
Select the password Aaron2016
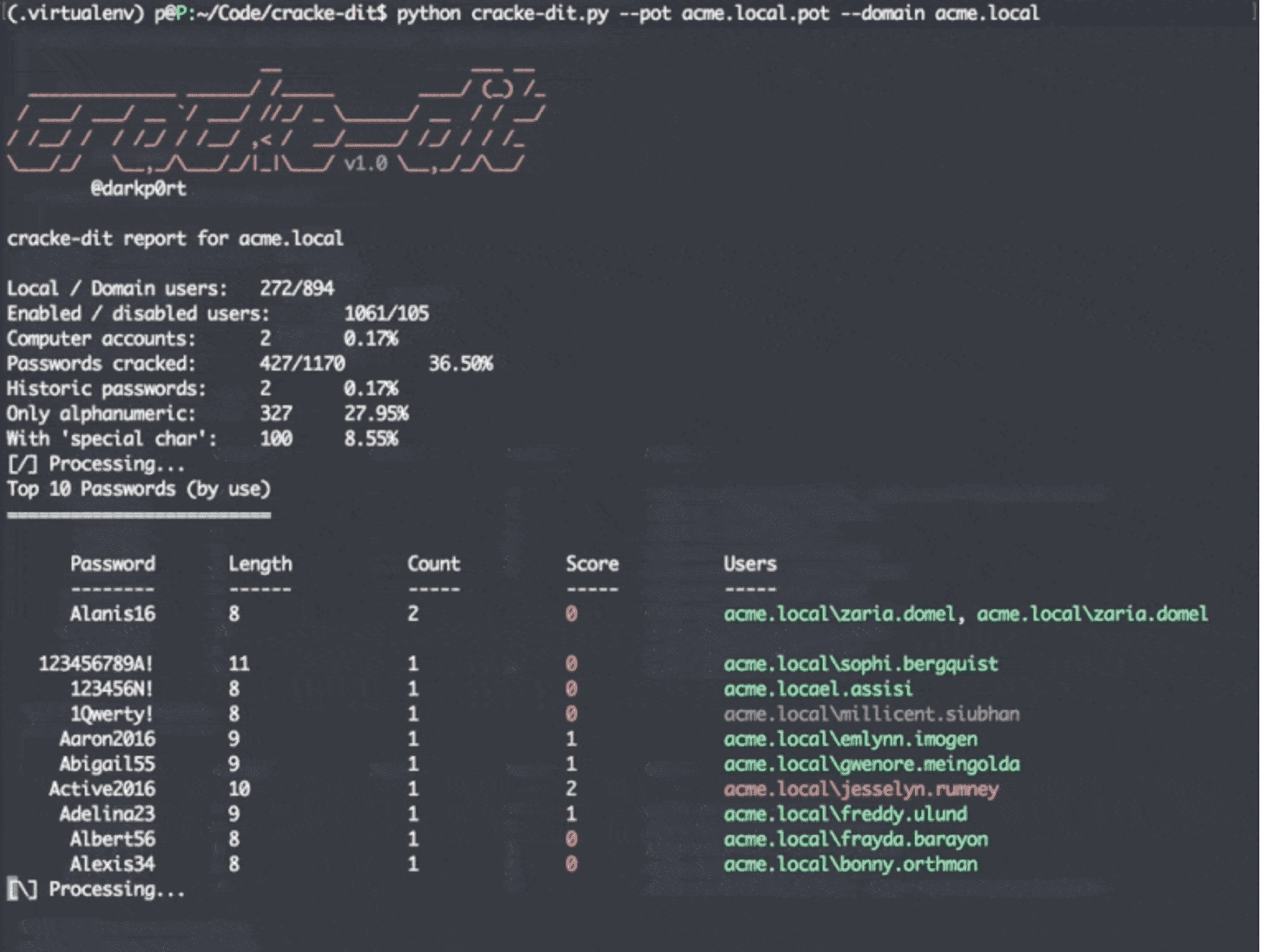click(107, 740)
